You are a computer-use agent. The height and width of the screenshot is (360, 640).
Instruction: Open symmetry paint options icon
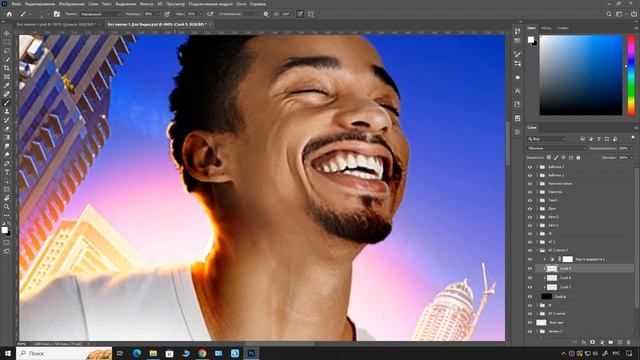point(311,14)
